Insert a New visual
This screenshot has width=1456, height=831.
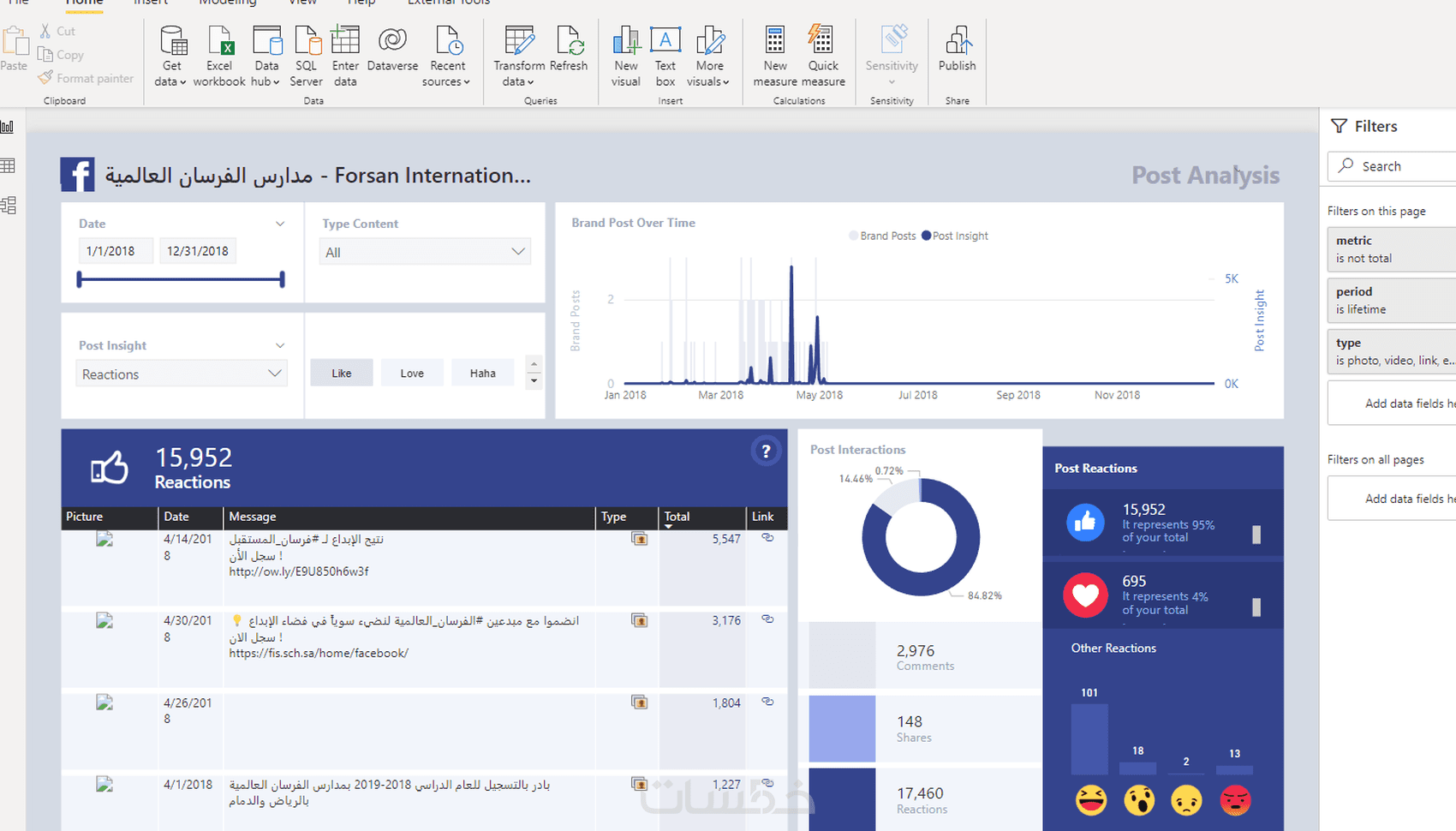(626, 56)
